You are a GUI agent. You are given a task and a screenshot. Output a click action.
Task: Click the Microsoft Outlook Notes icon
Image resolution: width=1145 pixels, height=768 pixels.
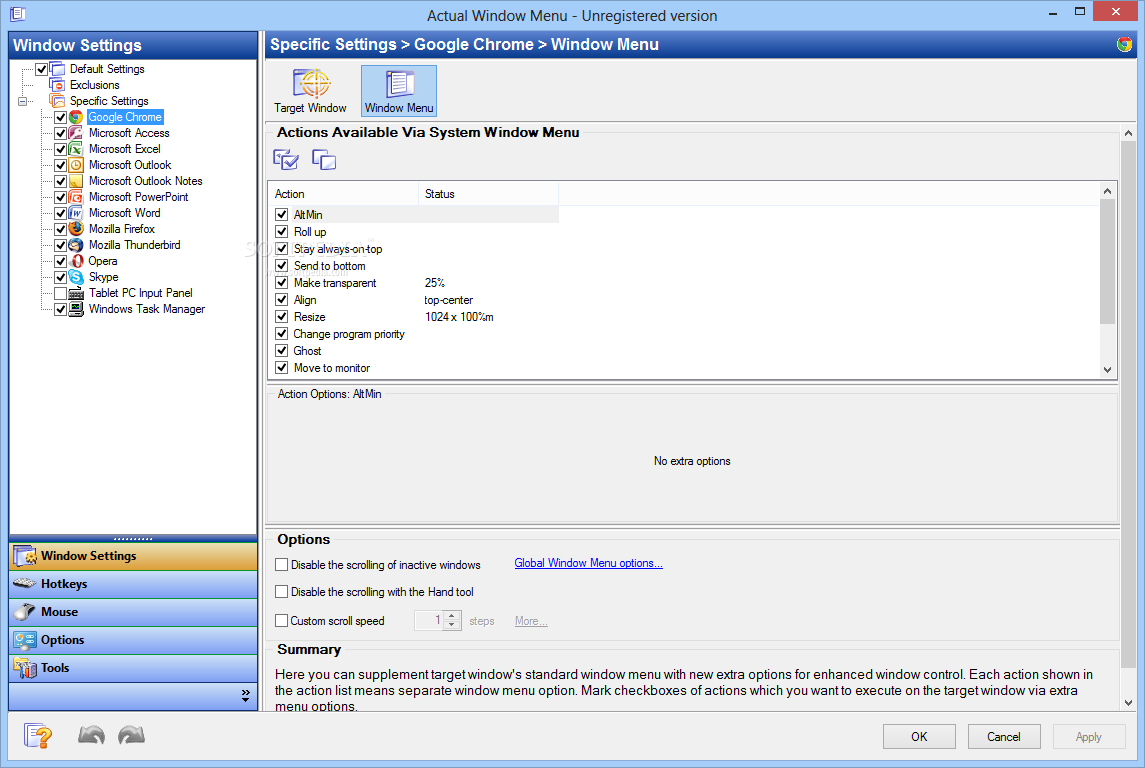click(x=76, y=181)
